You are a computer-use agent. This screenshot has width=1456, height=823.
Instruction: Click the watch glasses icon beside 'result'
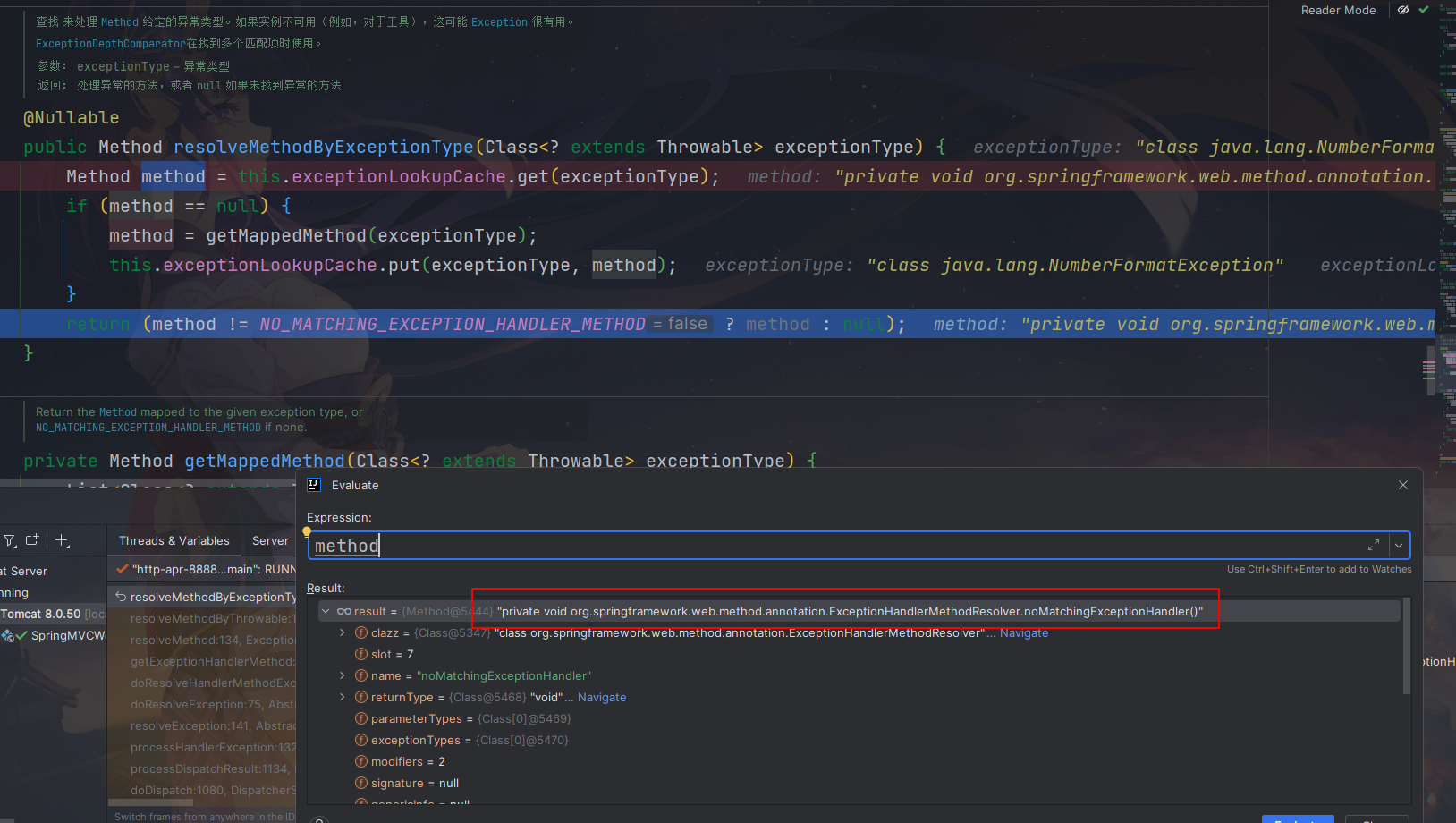(343, 611)
